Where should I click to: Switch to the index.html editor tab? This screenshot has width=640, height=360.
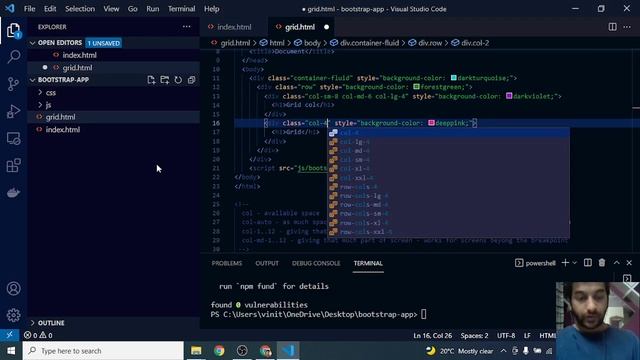(x=234, y=27)
